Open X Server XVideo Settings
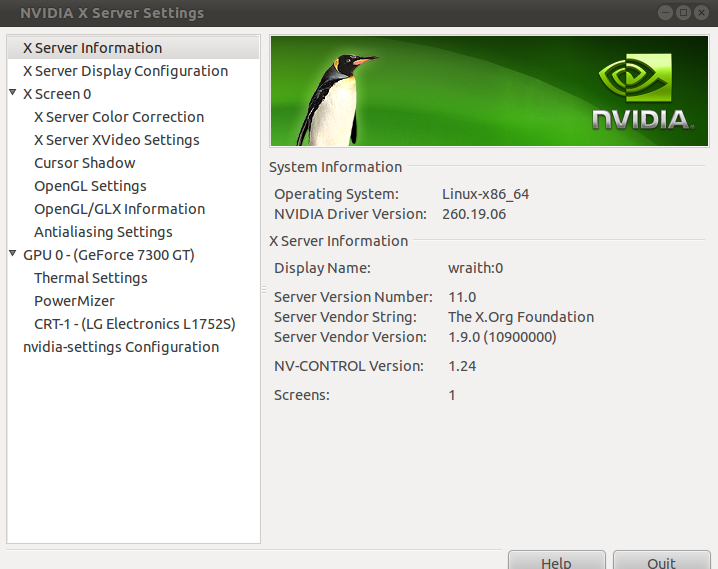 pos(117,140)
